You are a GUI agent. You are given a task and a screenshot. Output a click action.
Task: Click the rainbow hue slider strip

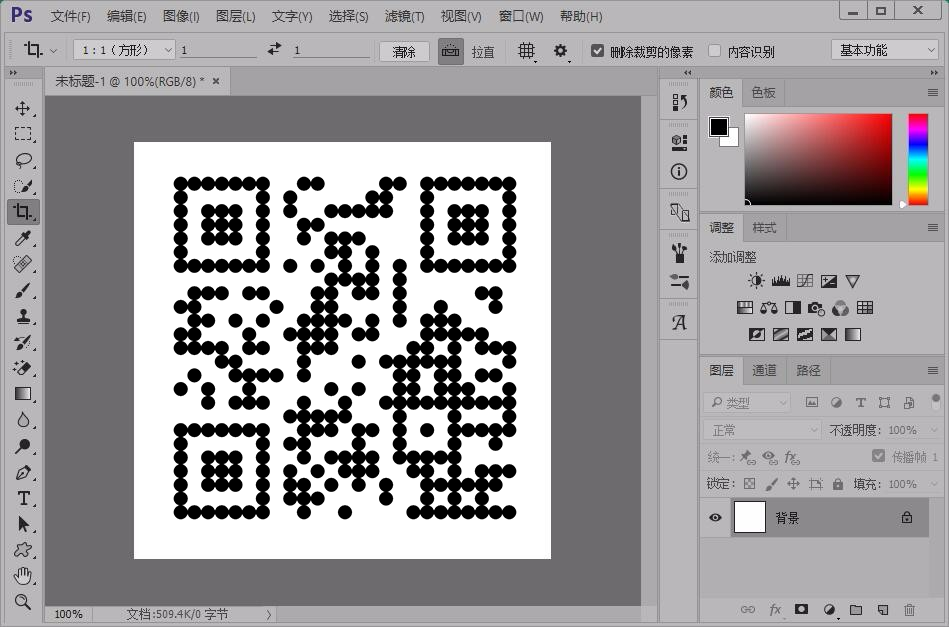tap(918, 160)
